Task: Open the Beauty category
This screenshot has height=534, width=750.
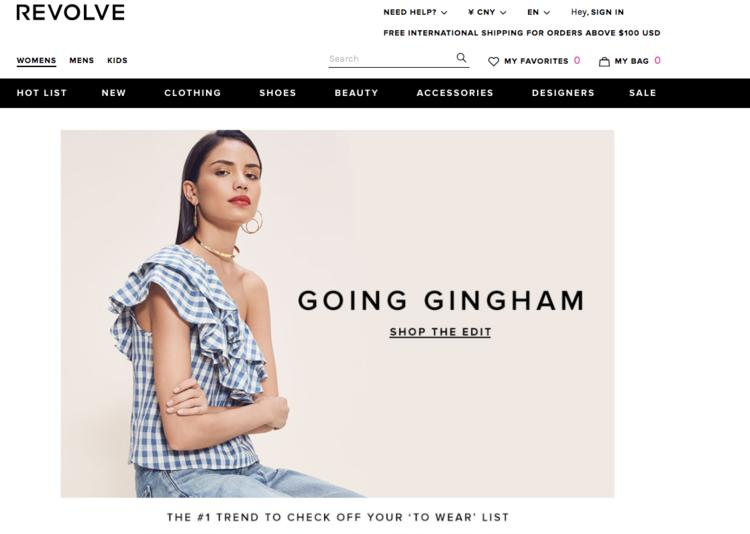Action: pos(356,93)
